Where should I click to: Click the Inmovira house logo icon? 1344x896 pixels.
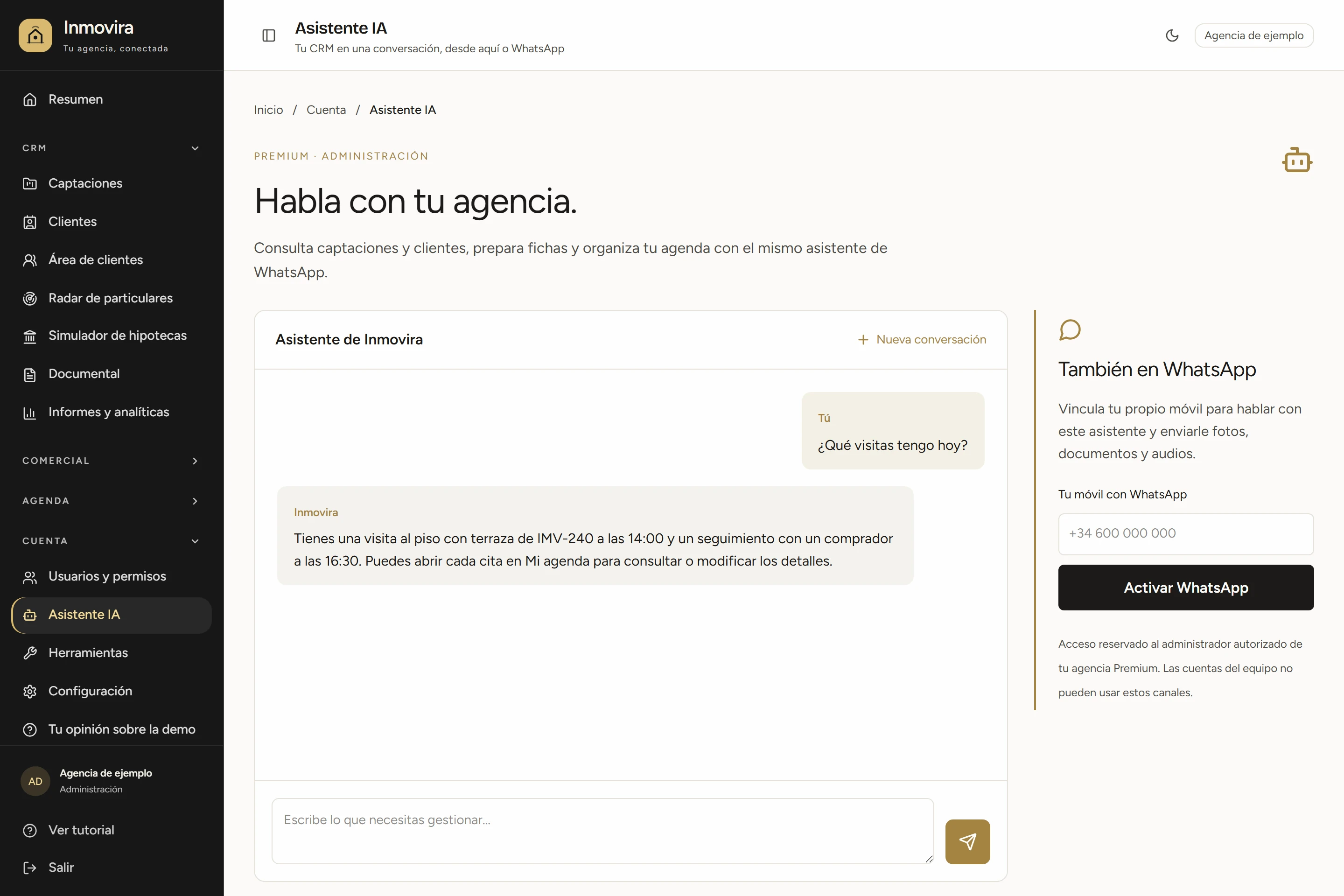[x=35, y=35]
